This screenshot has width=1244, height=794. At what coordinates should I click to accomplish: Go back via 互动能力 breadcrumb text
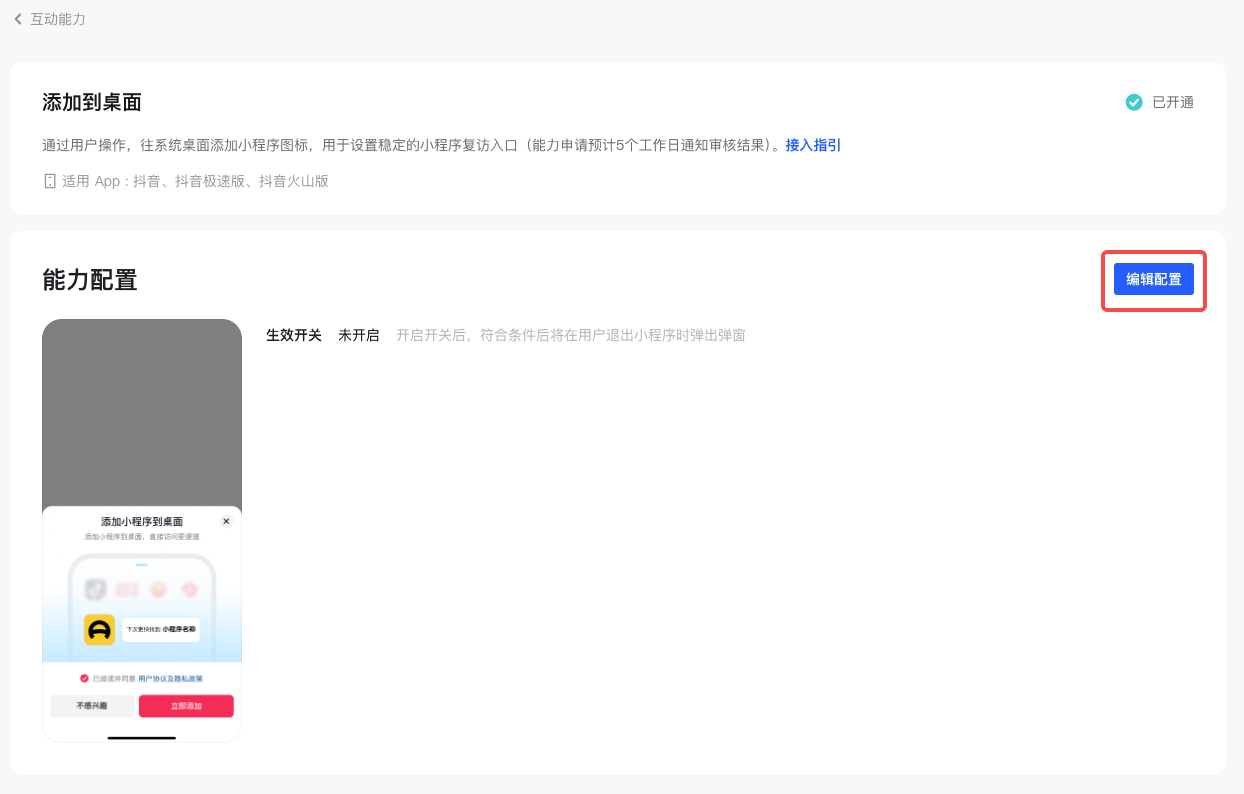[x=58, y=19]
